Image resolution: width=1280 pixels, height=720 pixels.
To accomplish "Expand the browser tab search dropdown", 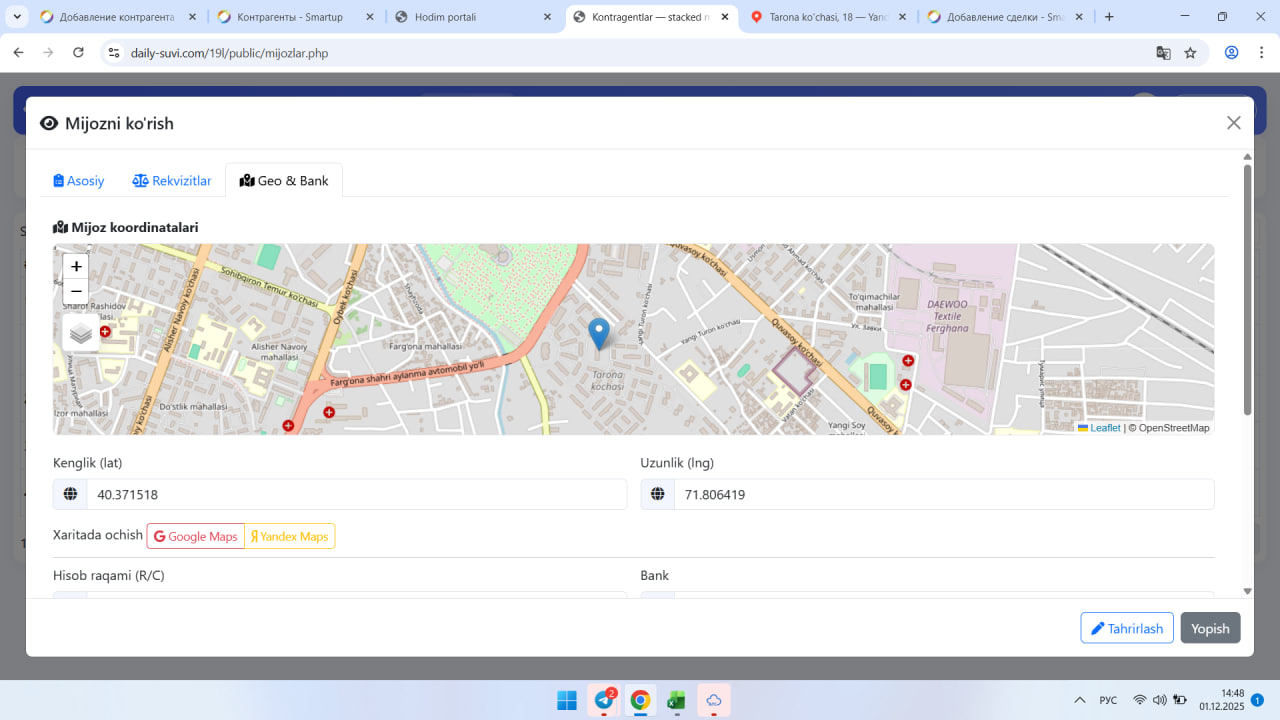I will [x=17, y=17].
